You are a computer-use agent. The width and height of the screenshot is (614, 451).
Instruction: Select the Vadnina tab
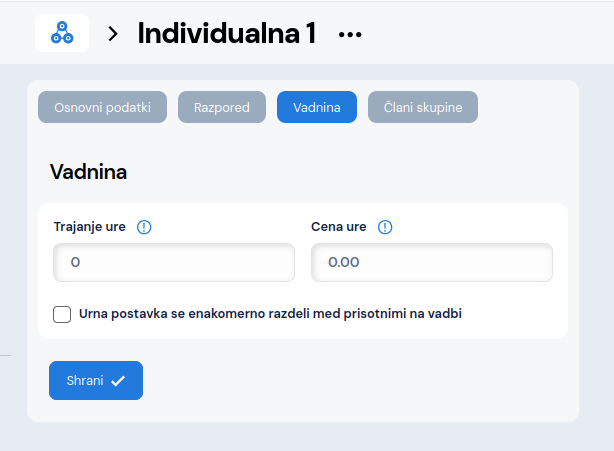(316, 107)
